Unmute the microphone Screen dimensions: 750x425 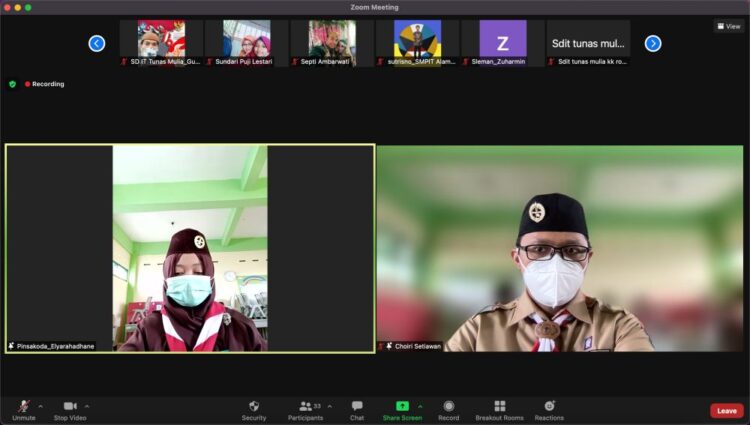pos(23,409)
